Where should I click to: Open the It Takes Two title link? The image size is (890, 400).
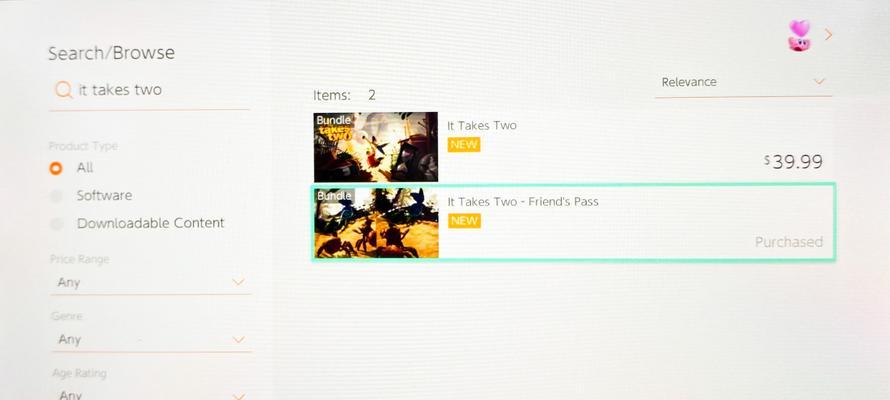click(x=482, y=125)
